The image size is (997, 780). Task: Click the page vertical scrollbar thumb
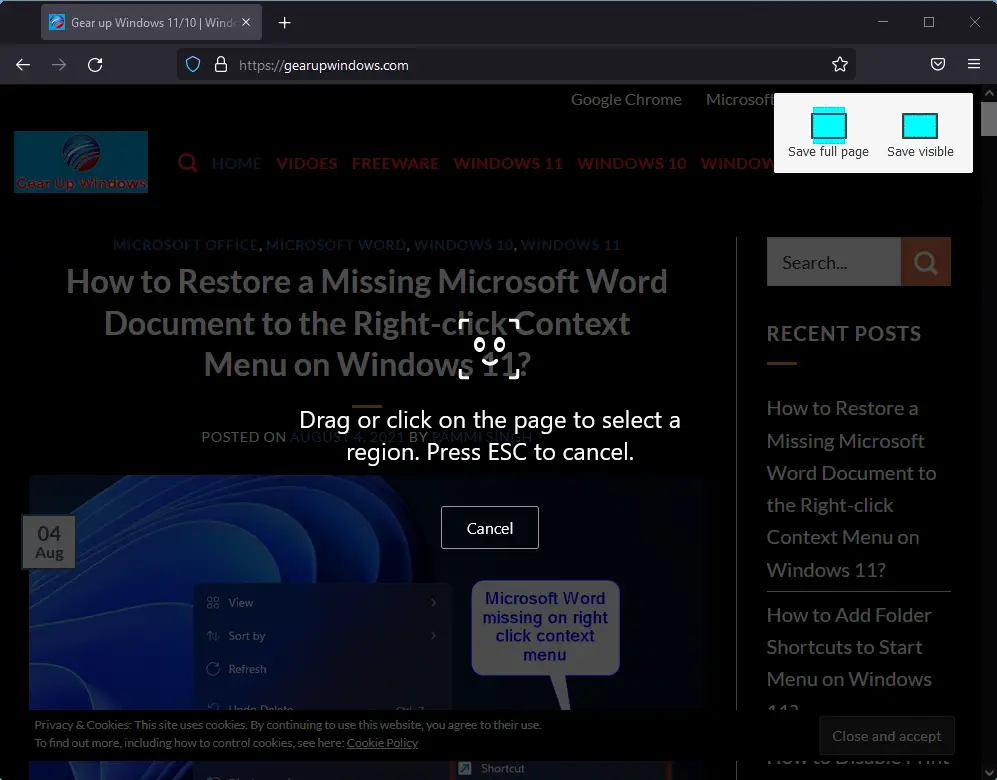click(x=989, y=118)
